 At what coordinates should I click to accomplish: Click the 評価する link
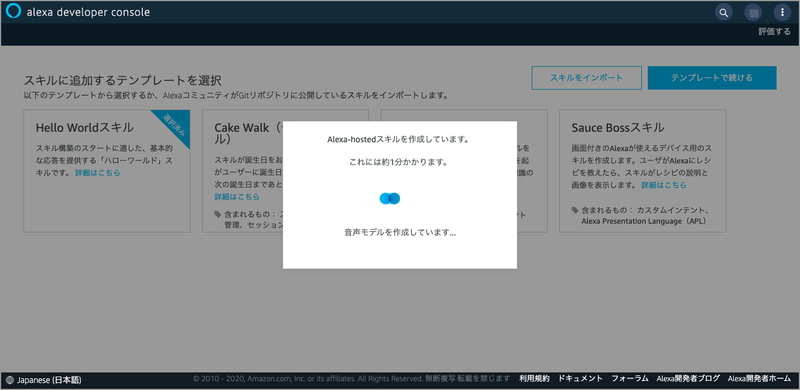click(x=774, y=32)
